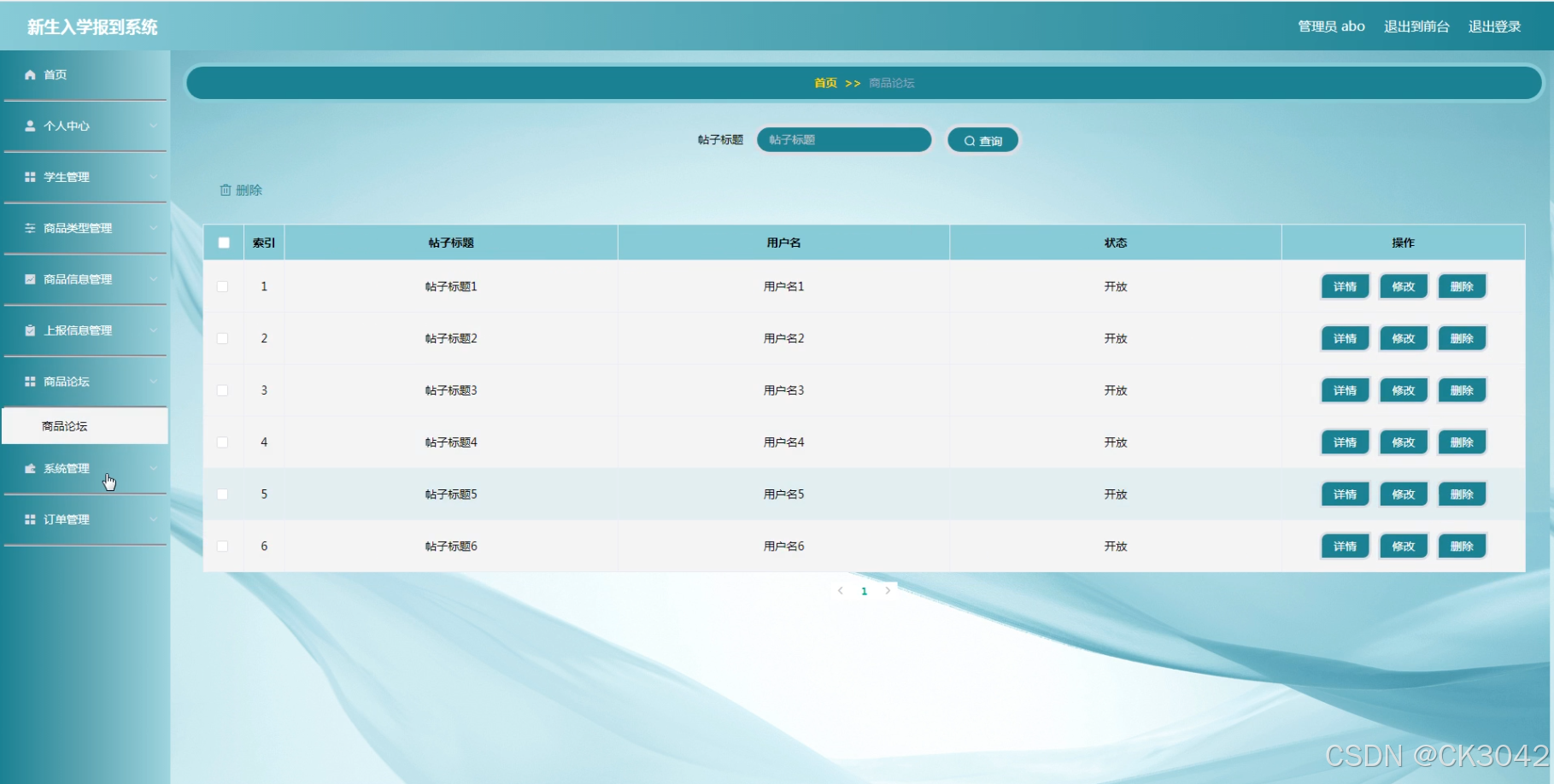Click the 帖子标题4 cell

click(451, 442)
